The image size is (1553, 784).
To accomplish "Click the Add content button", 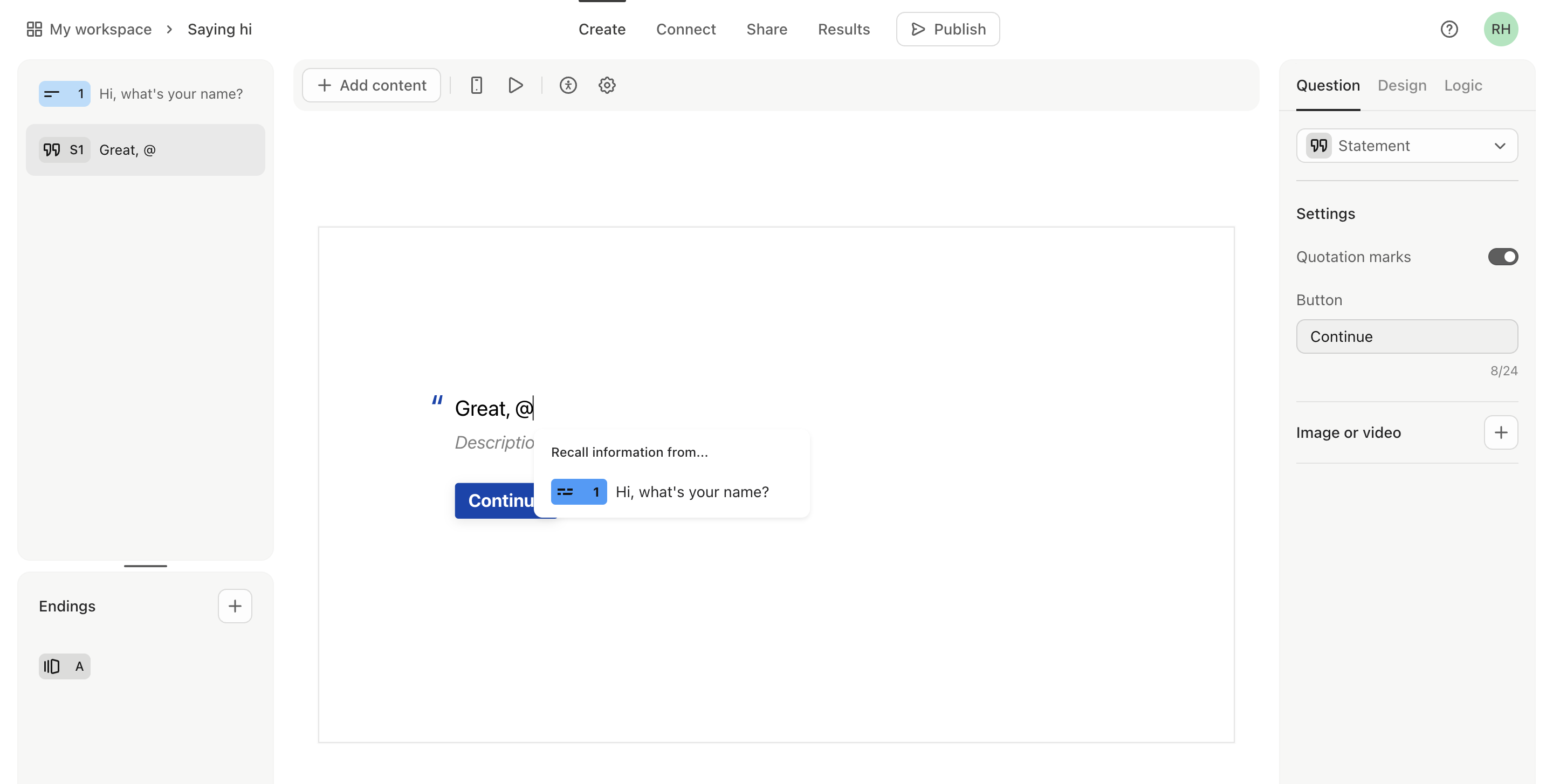I will click(x=371, y=84).
